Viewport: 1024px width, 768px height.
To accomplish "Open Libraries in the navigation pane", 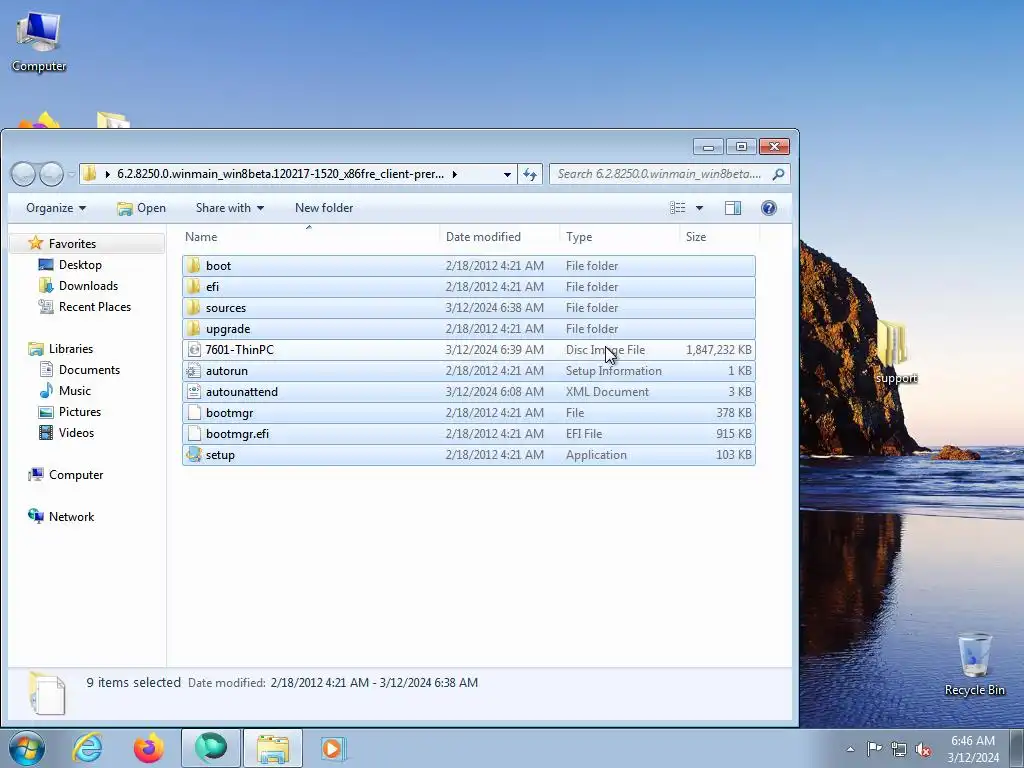I will 71,349.
